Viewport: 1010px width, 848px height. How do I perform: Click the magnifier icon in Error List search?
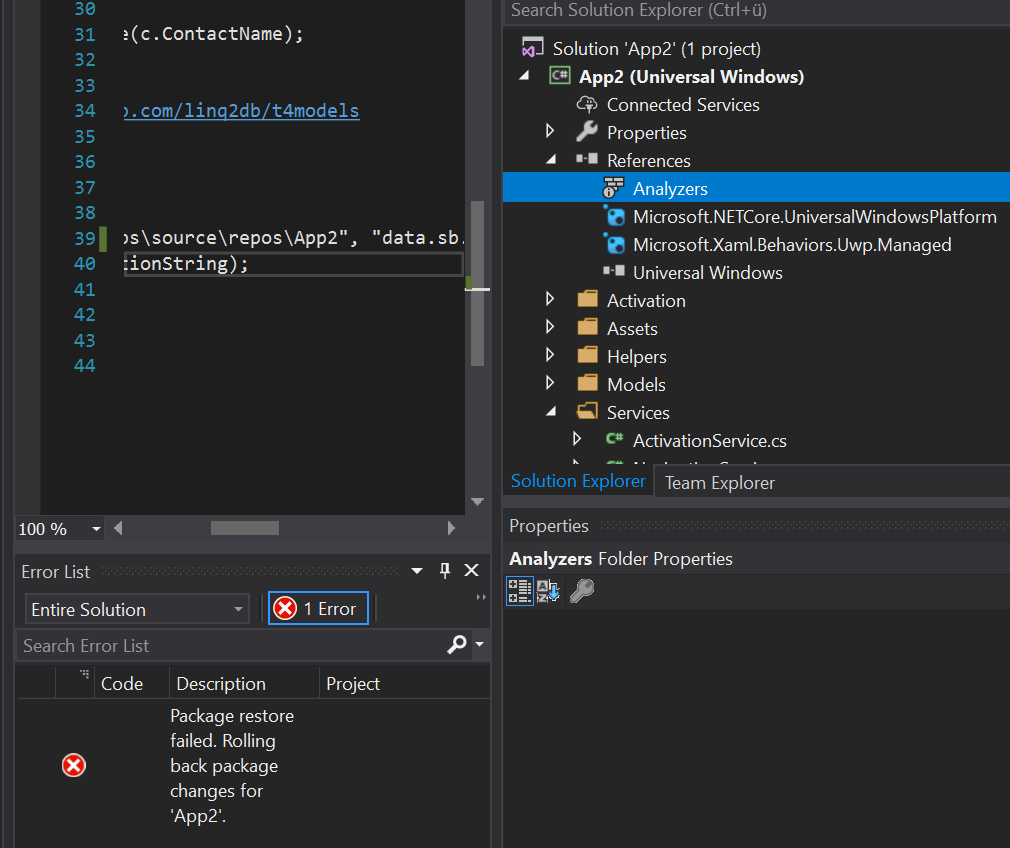pyautogui.click(x=456, y=645)
